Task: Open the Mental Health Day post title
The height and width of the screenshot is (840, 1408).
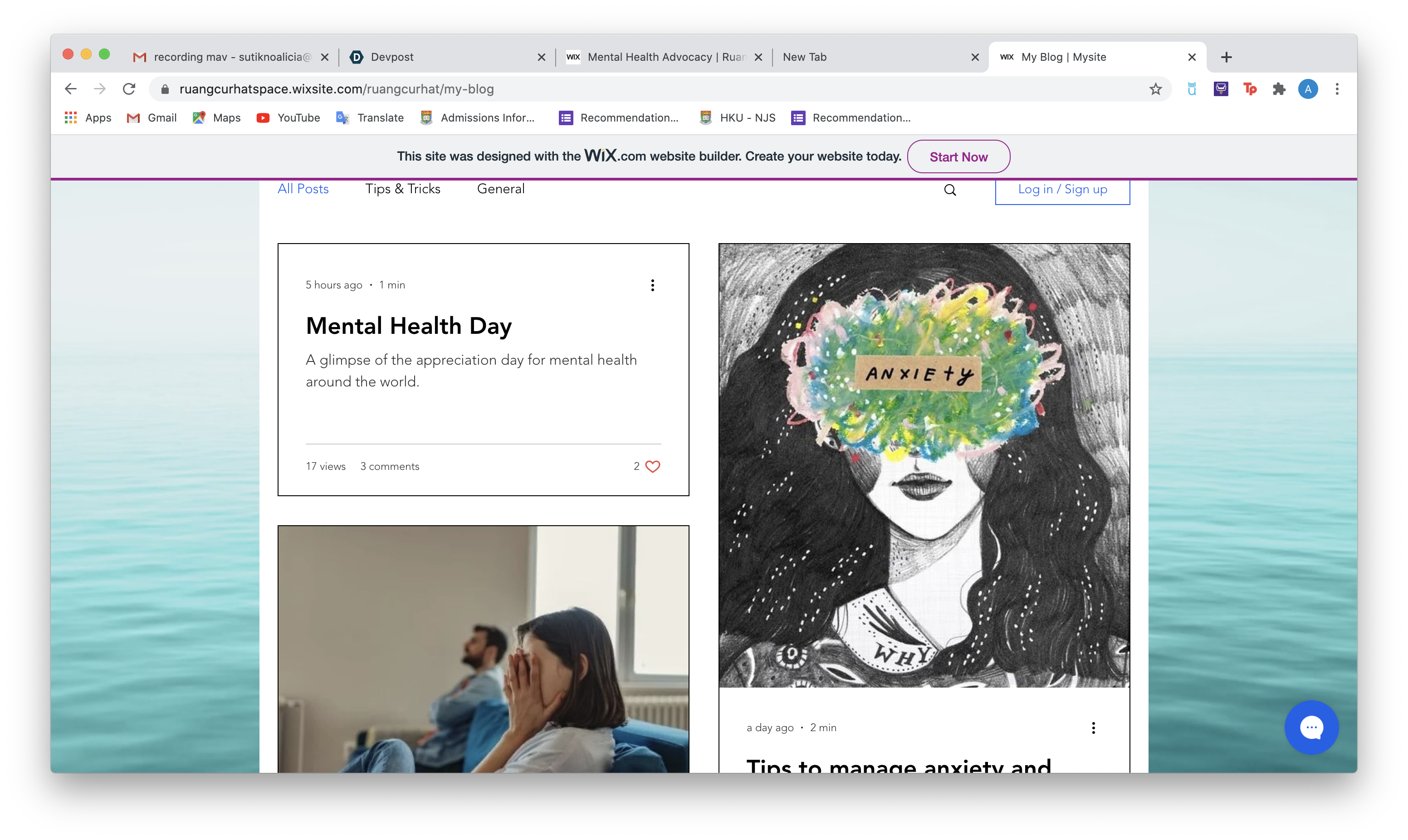Action: point(409,326)
